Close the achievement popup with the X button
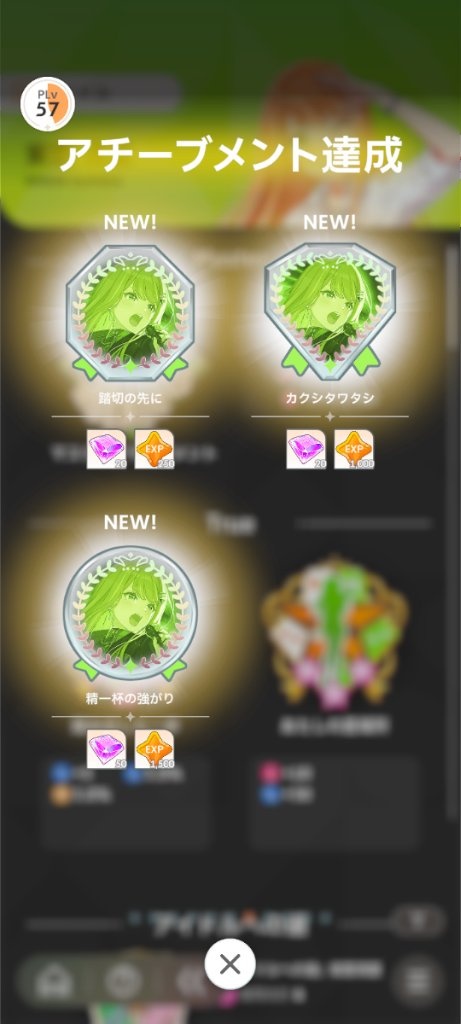Viewport: 461px width, 1024px height. pyautogui.click(x=230, y=963)
